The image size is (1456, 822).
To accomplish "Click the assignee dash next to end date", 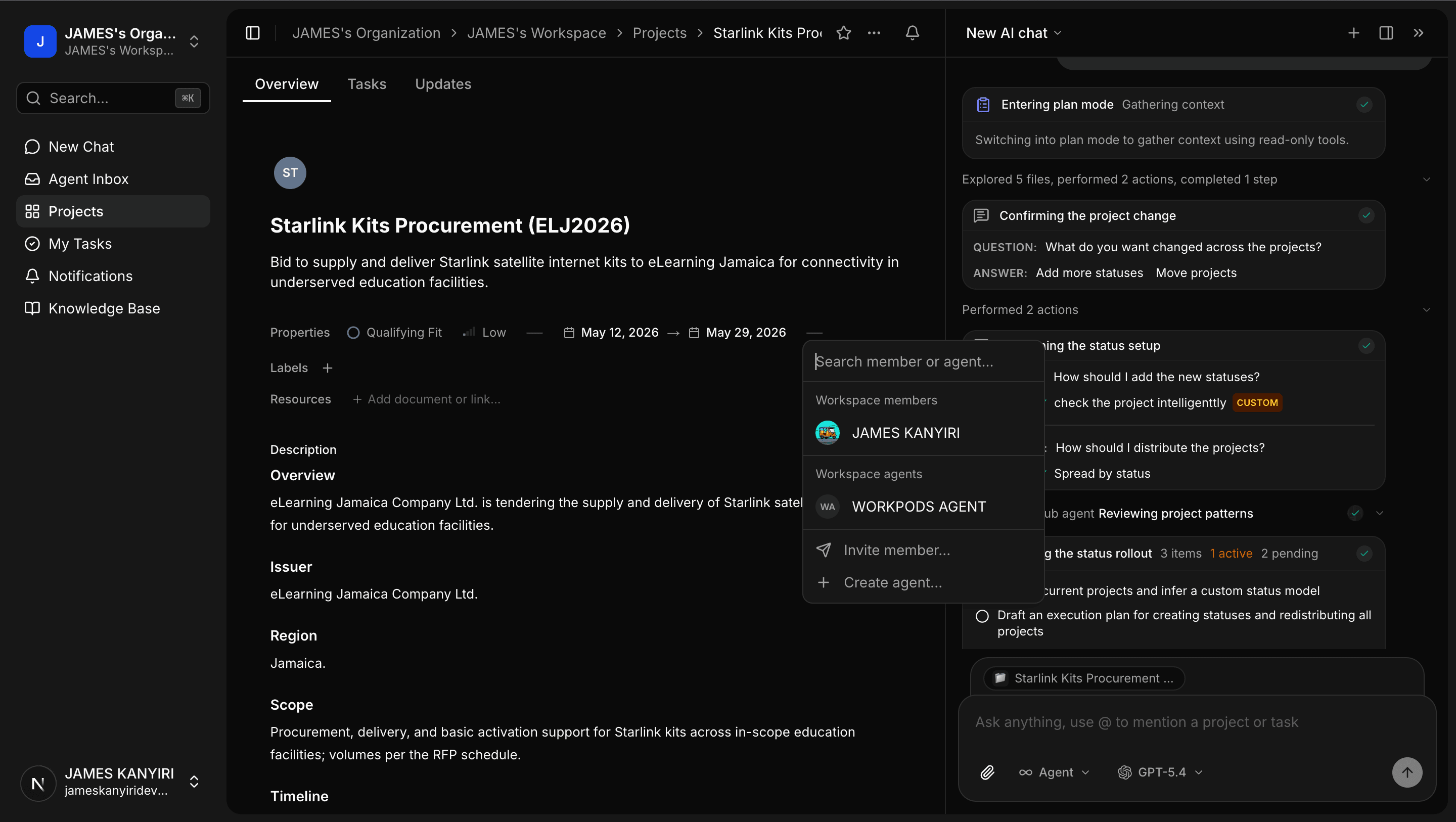I will coord(814,333).
